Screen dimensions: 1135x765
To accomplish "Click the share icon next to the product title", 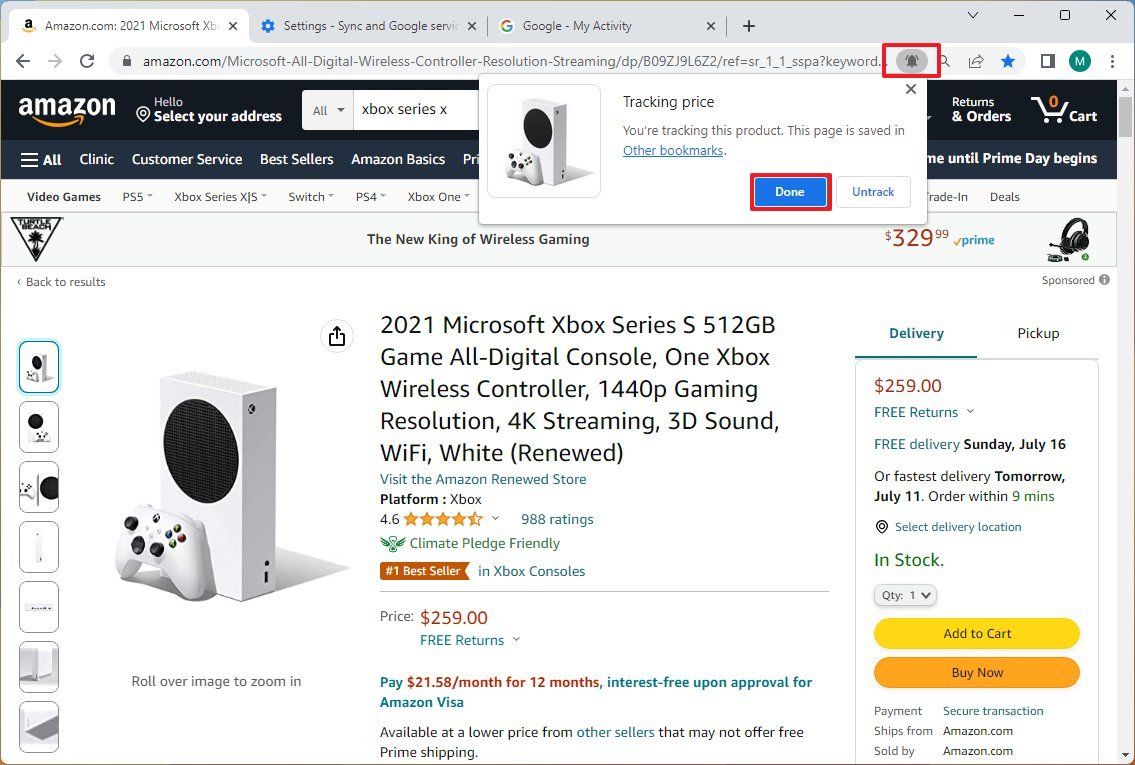I will [337, 336].
